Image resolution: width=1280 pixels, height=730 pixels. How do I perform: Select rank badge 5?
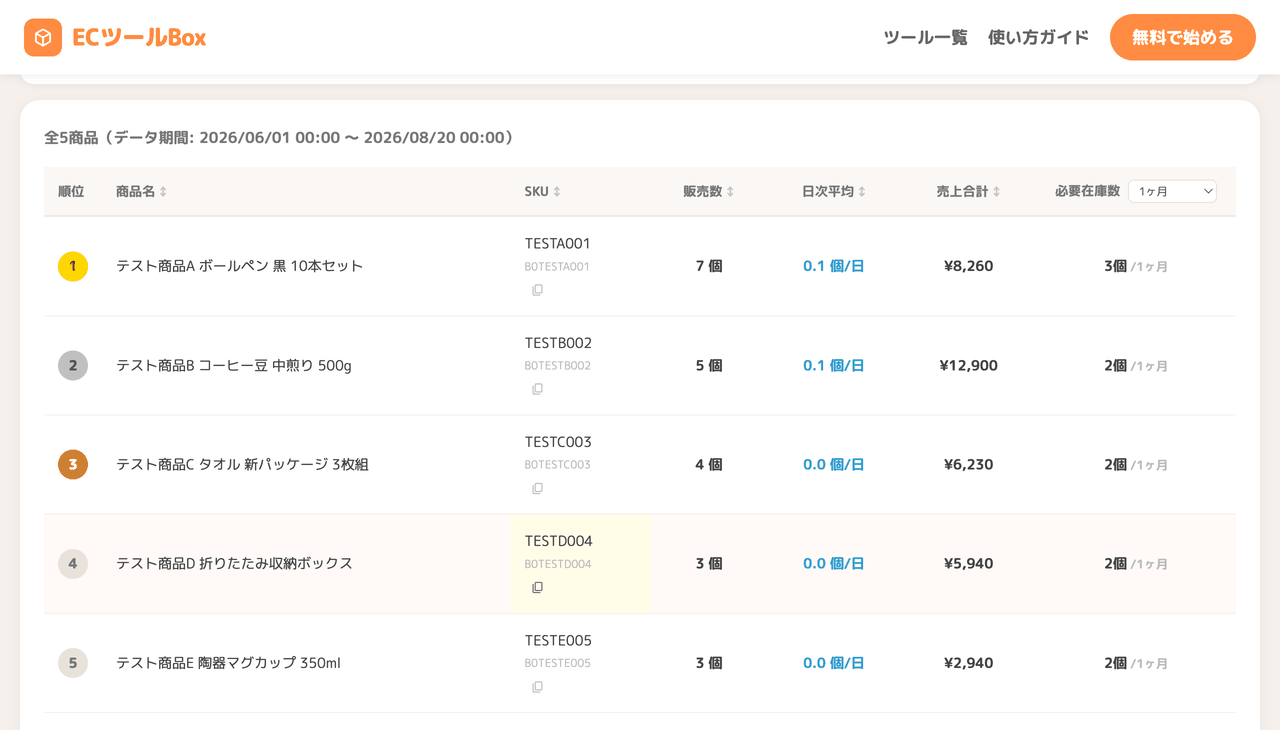click(73, 662)
